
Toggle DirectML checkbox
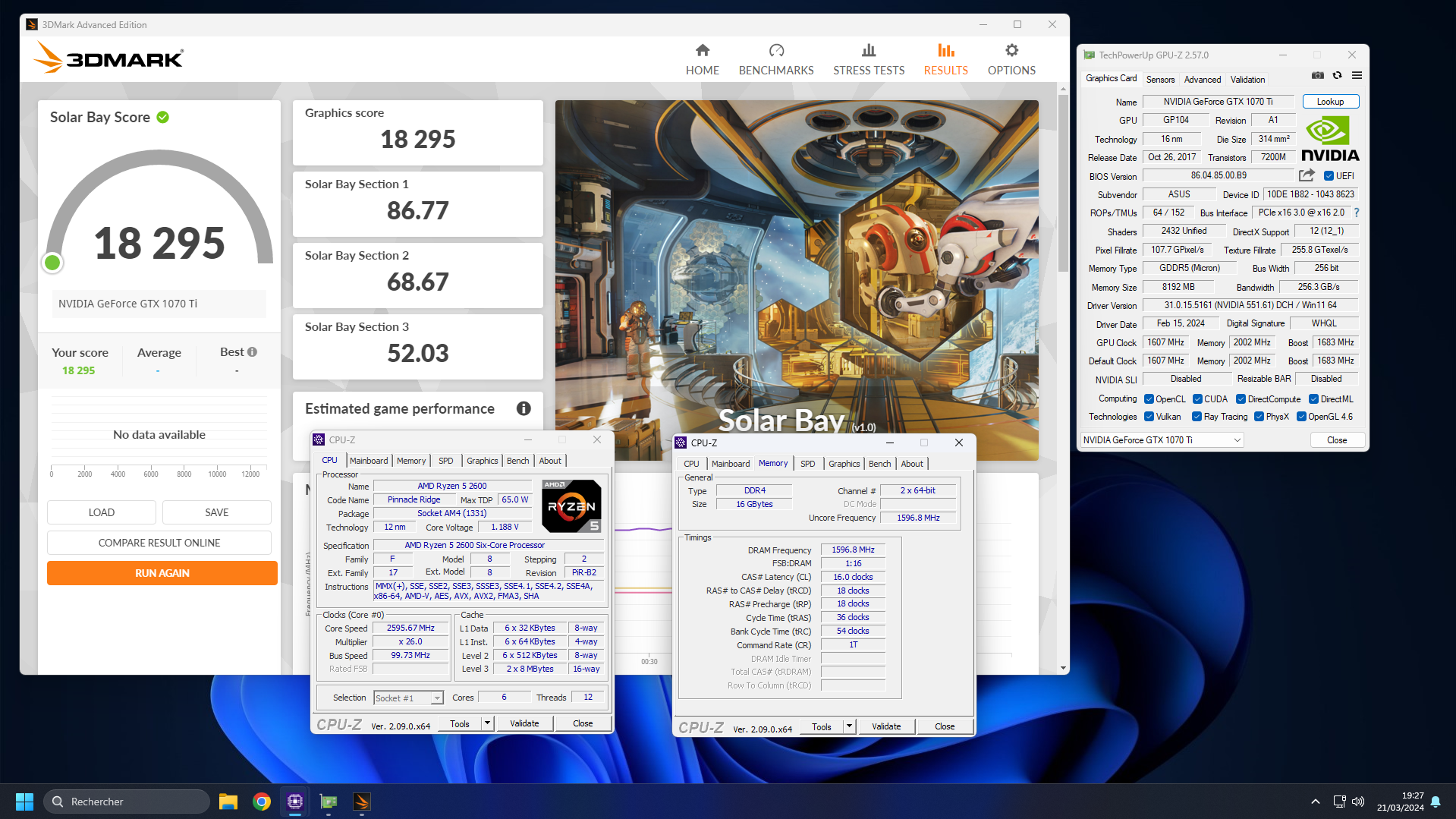[1313, 399]
